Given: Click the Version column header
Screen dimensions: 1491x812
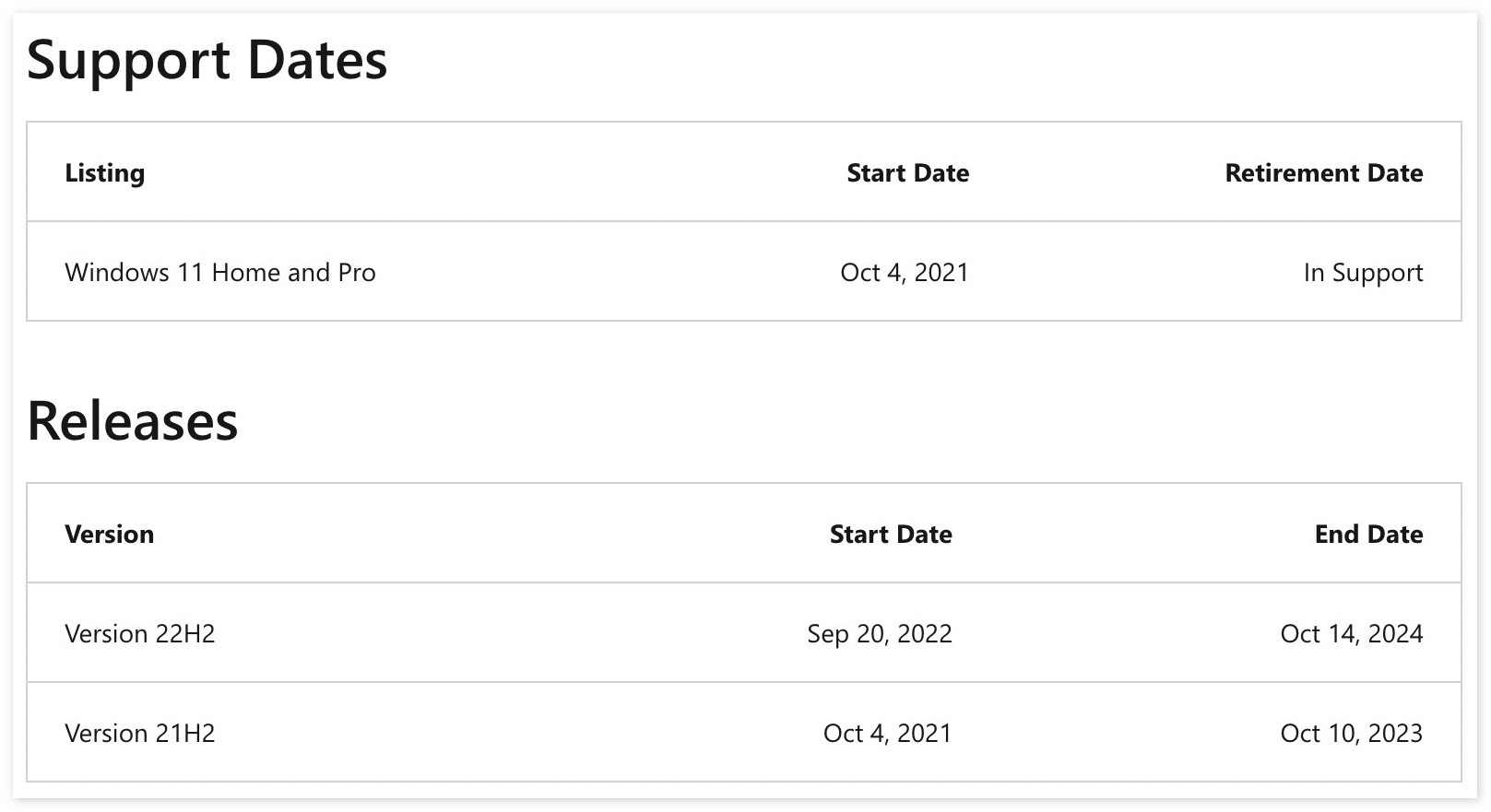Looking at the screenshot, I should pos(109,535).
